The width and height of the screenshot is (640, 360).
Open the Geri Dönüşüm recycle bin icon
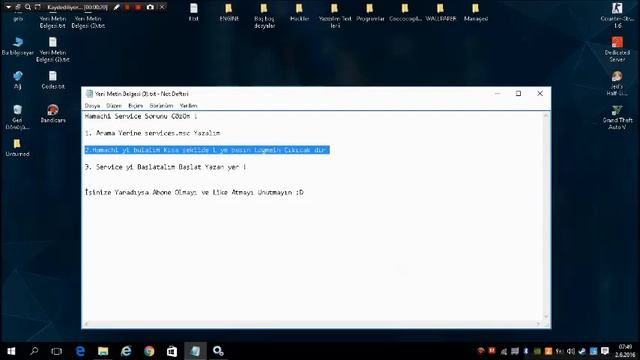pos(18,117)
